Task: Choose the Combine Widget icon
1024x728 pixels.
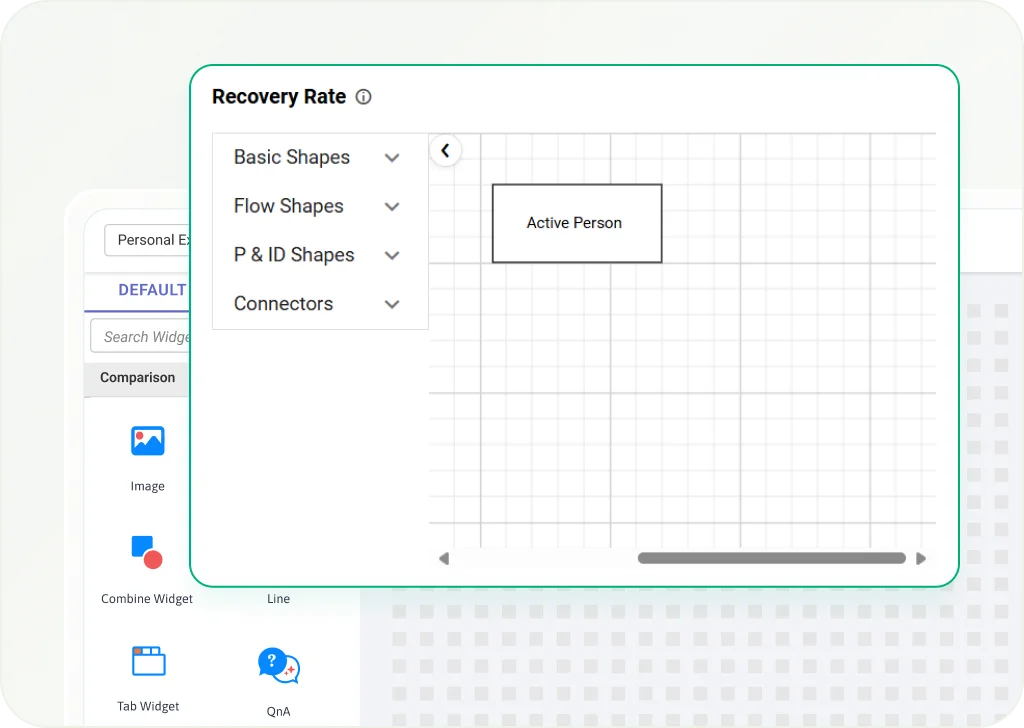Action: point(147,552)
